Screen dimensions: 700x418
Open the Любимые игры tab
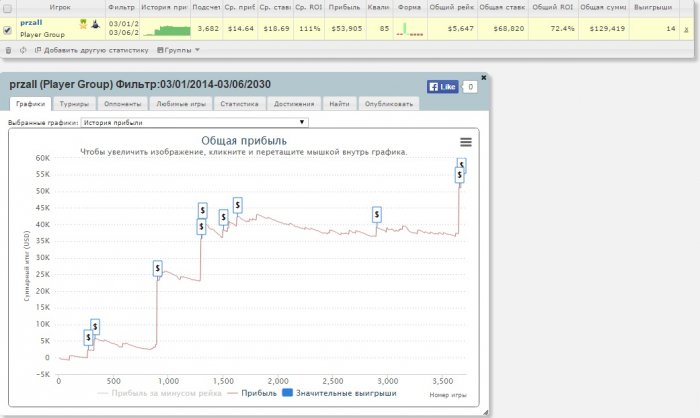click(181, 104)
